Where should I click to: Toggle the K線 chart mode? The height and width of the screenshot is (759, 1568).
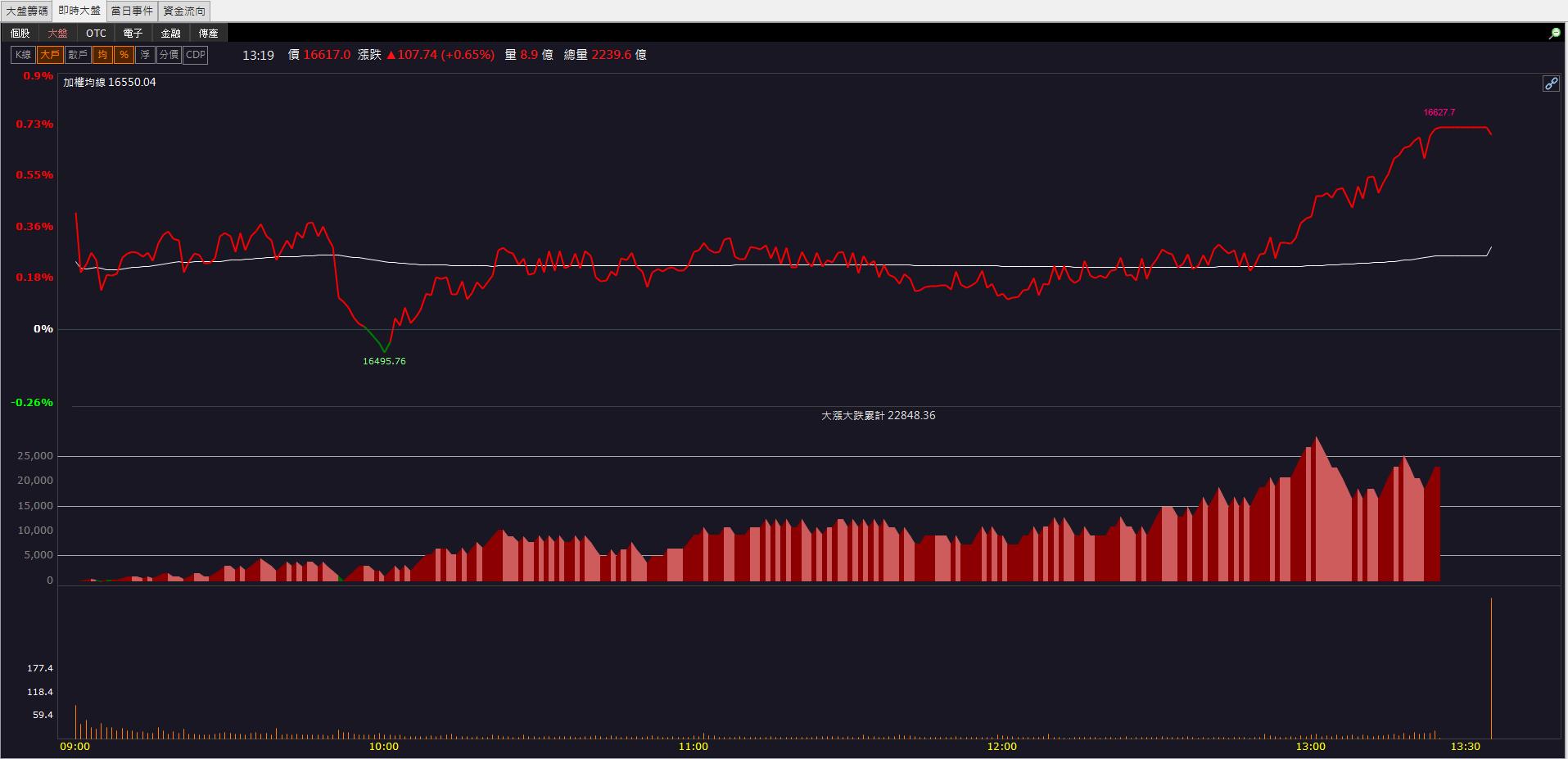[23, 55]
